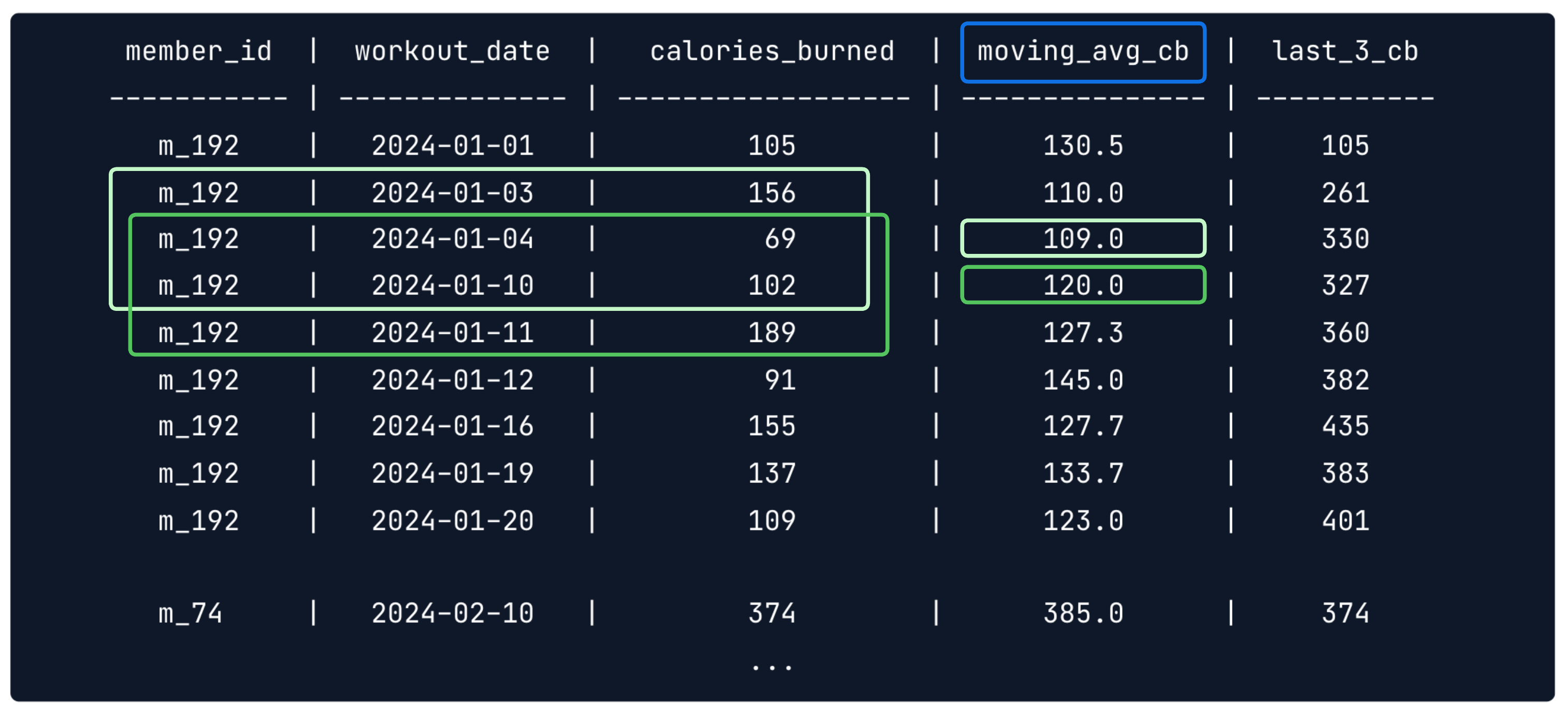
Task: Click the moving_avg_cb column header
Action: (x=1083, y=52)
